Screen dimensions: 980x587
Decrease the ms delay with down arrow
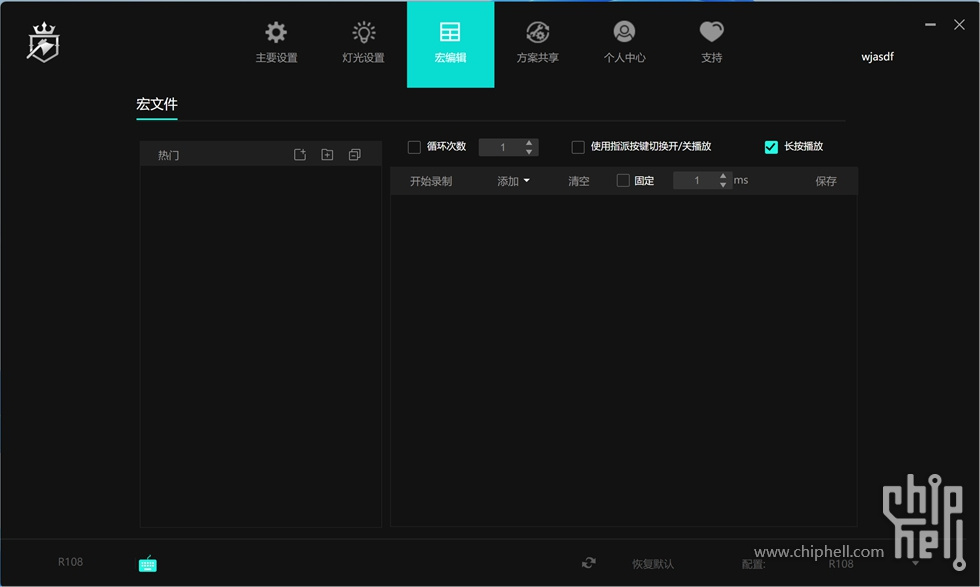point(723,185)
